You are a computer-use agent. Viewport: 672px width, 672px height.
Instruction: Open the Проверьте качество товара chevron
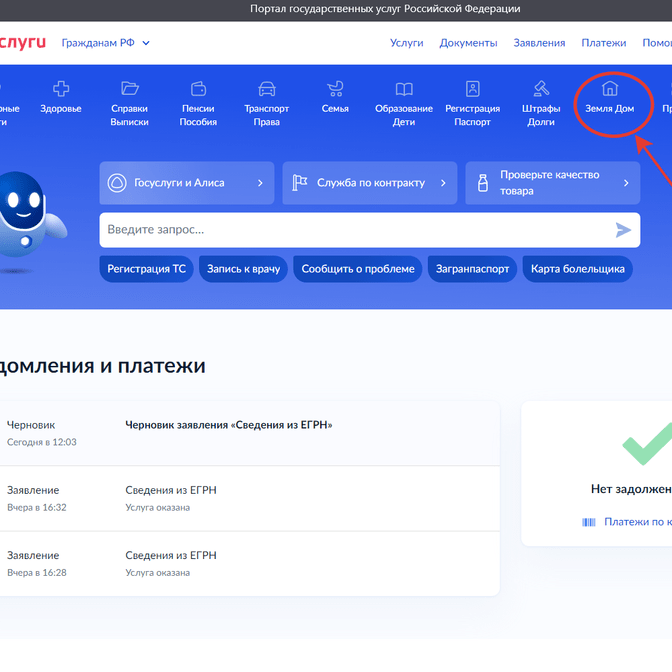coord(626,183)
